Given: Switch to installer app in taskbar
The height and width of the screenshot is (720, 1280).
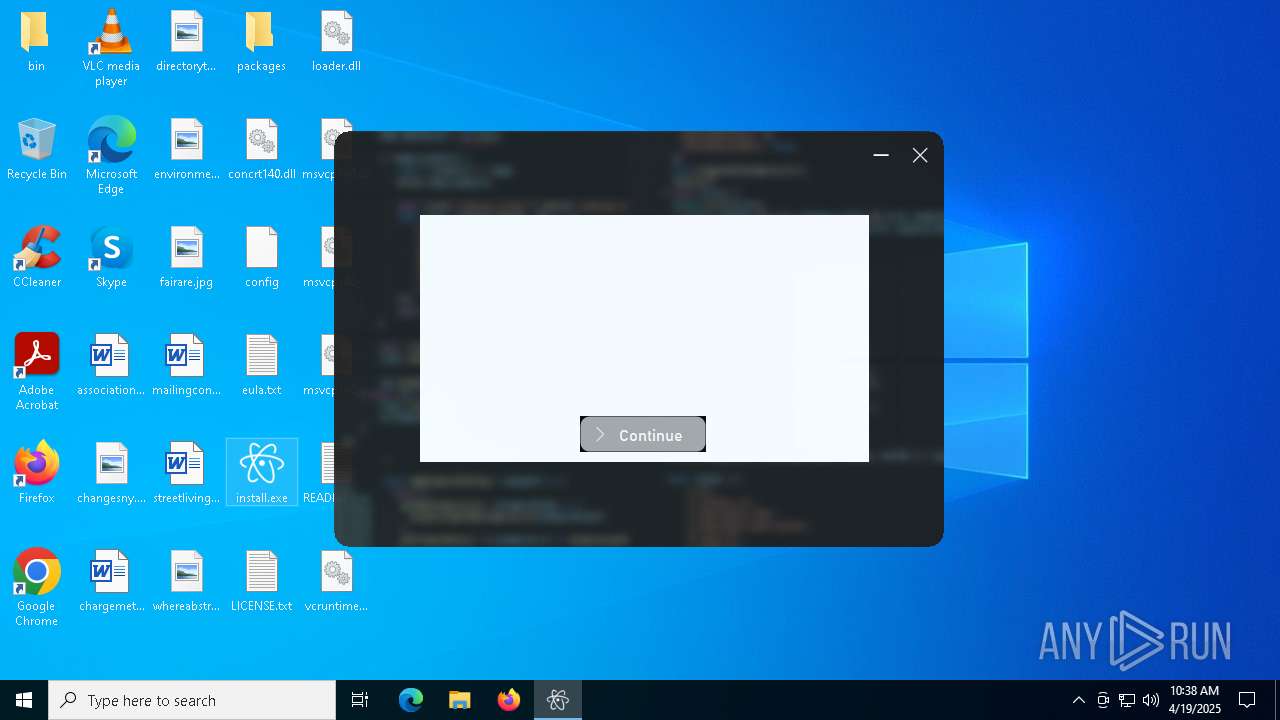Looking at the screenshot, I should 558,700.
